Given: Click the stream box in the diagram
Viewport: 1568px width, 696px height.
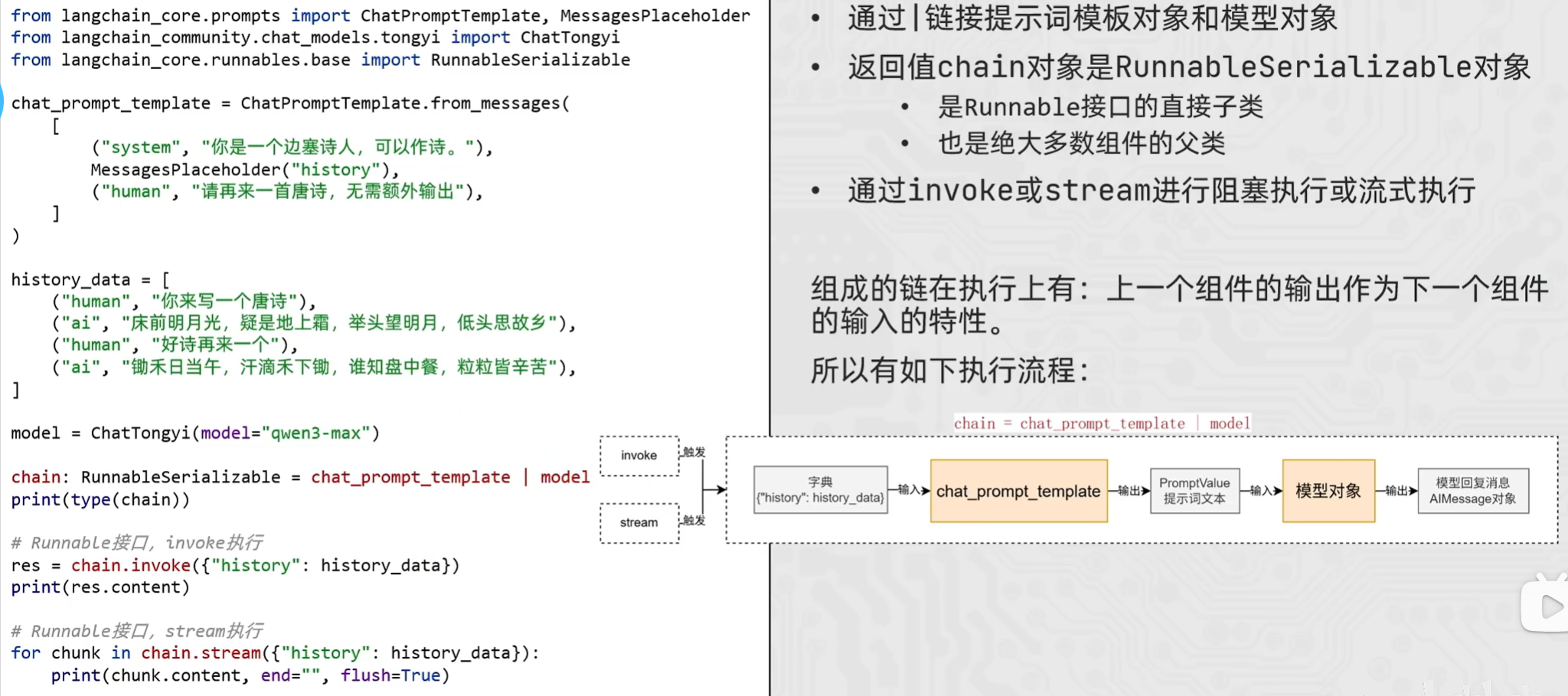Looking at the screenshot, I should pos(639,523).
